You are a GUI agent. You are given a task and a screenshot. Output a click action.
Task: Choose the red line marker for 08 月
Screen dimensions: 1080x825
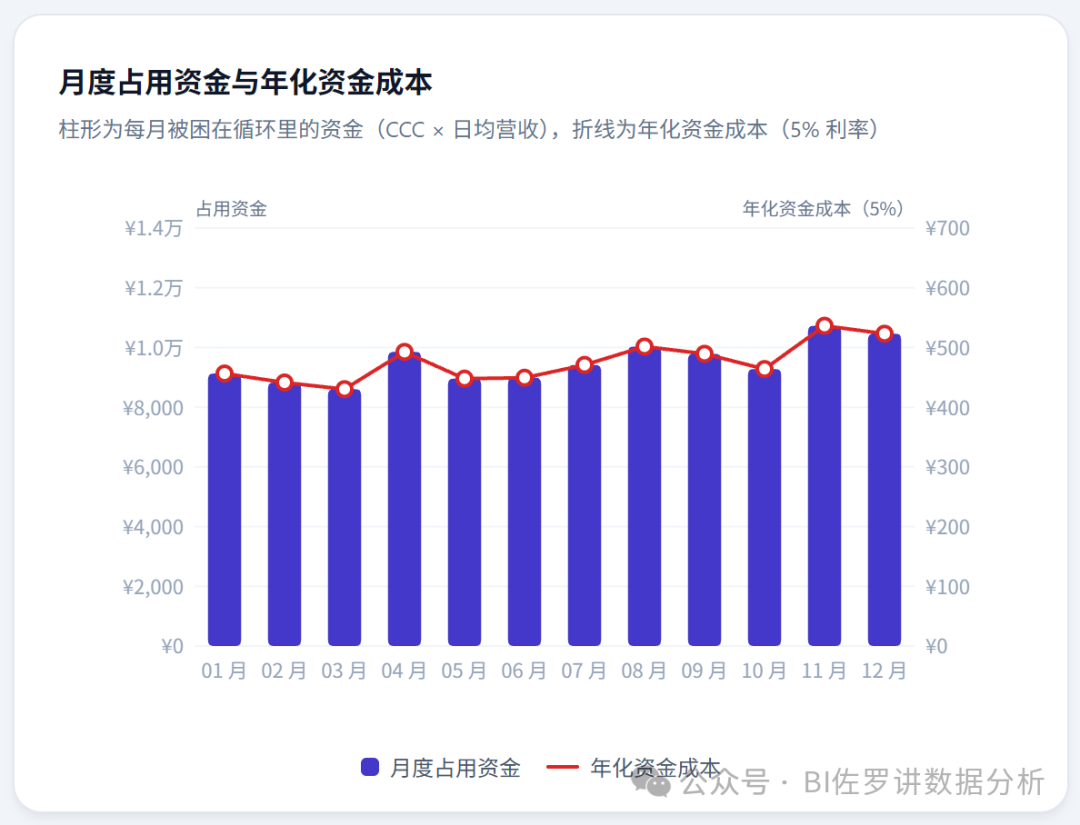(x=644, y=346)
